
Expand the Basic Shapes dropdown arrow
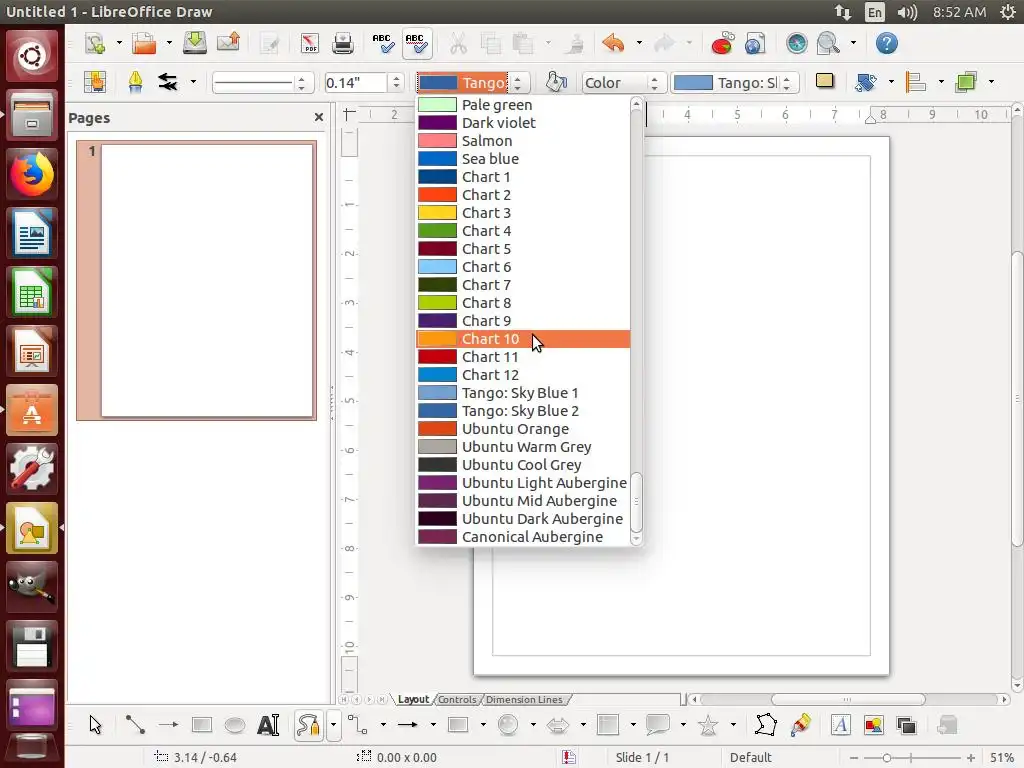[483, 725]
